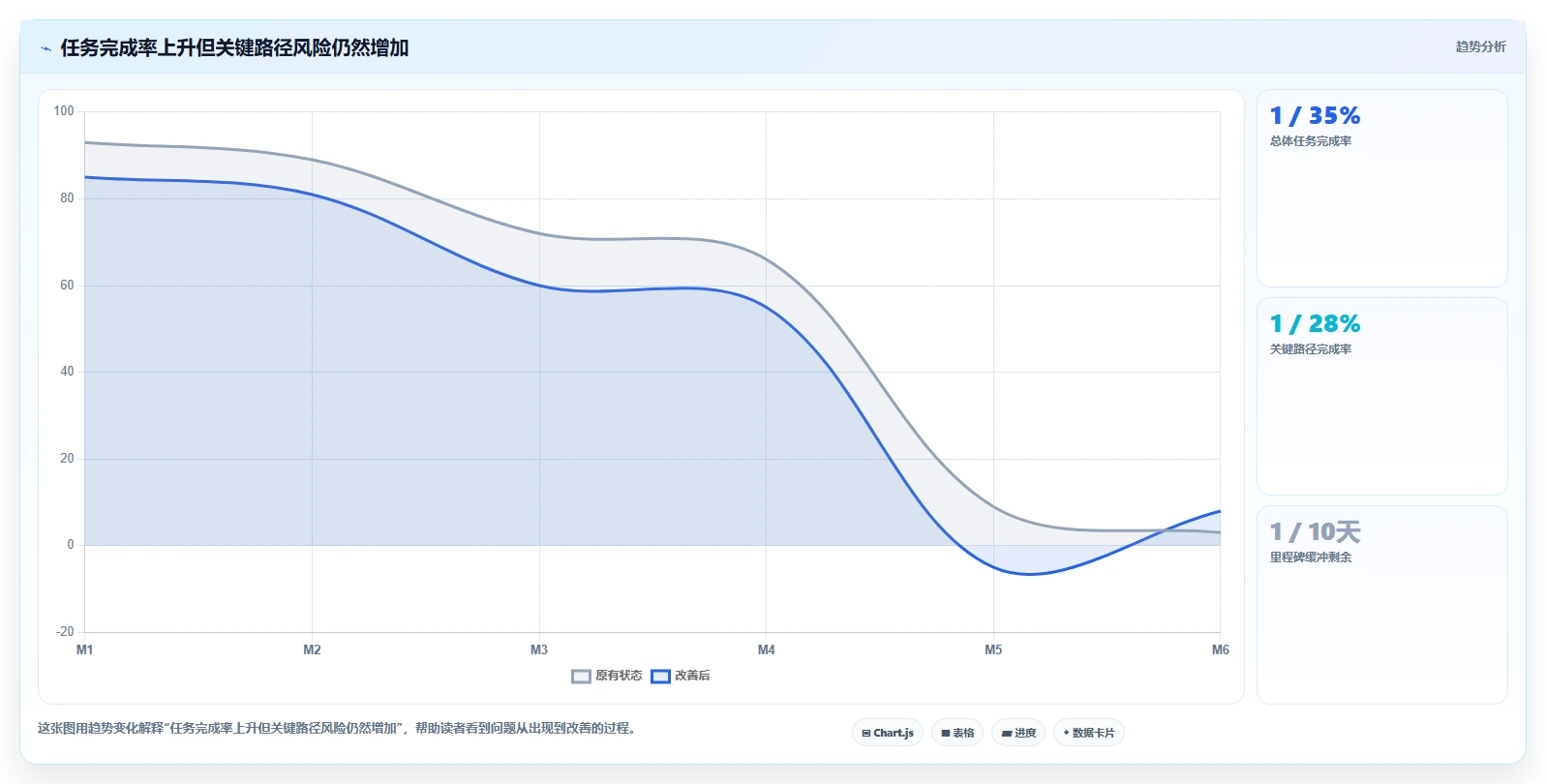Click the 60 y-axis tick label

tap(67, 286)
